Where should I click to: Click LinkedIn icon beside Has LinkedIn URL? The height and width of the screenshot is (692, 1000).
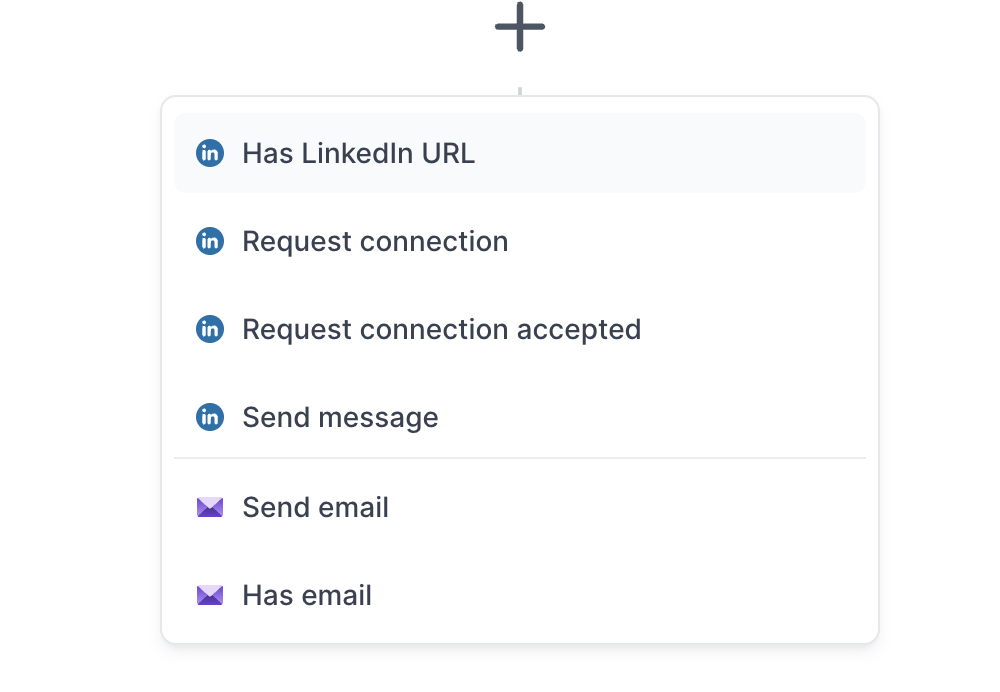coord(210,153)
